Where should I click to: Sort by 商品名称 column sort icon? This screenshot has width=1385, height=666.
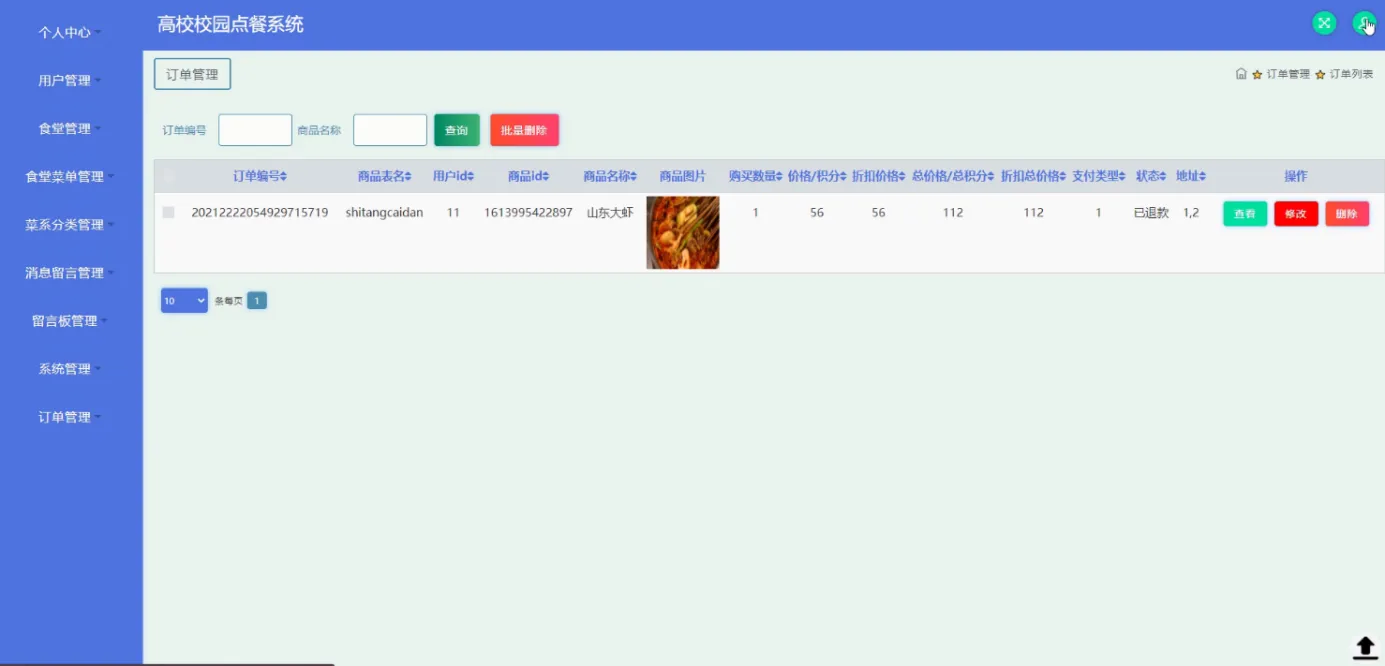coord(635,177)
